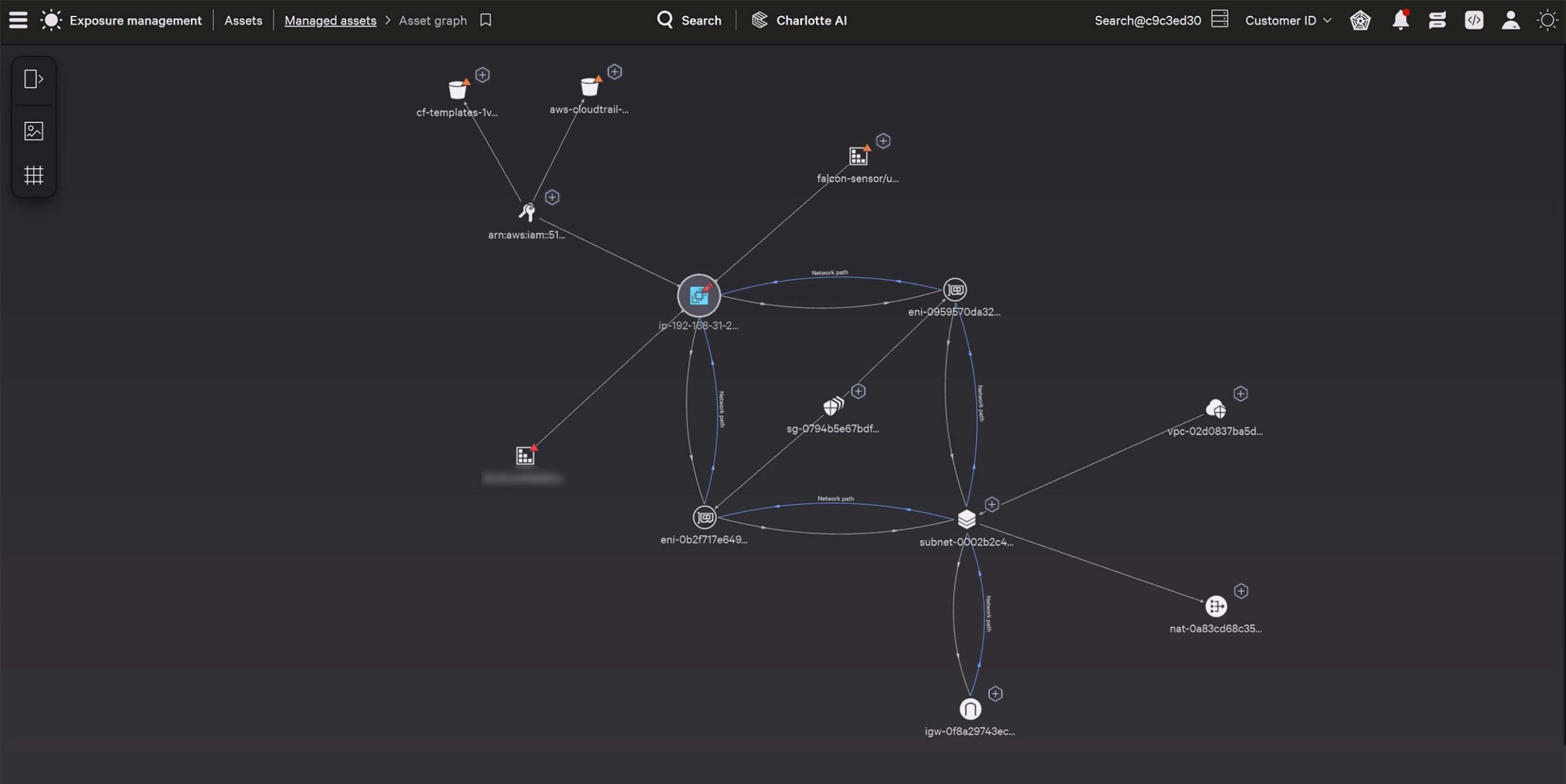The height and width of the screenshot is (784, 1566).
Task: Expand the aws-cloudtrail node plus button
Action: pyautogui.click(x=615, y=72)
